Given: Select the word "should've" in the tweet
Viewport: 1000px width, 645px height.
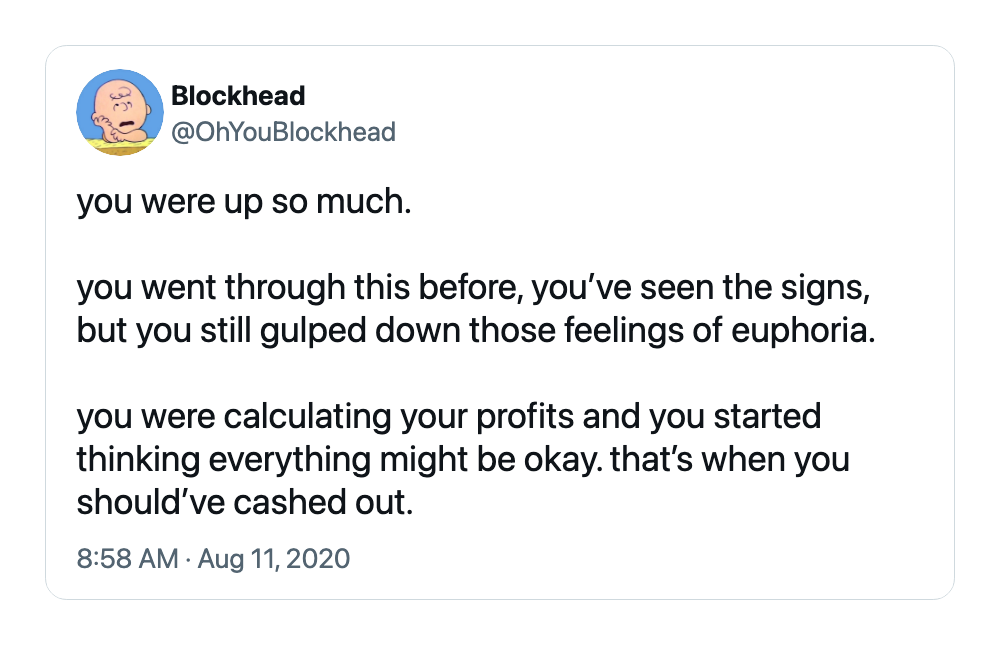Looking at the screenshot, I should point(151,502).
